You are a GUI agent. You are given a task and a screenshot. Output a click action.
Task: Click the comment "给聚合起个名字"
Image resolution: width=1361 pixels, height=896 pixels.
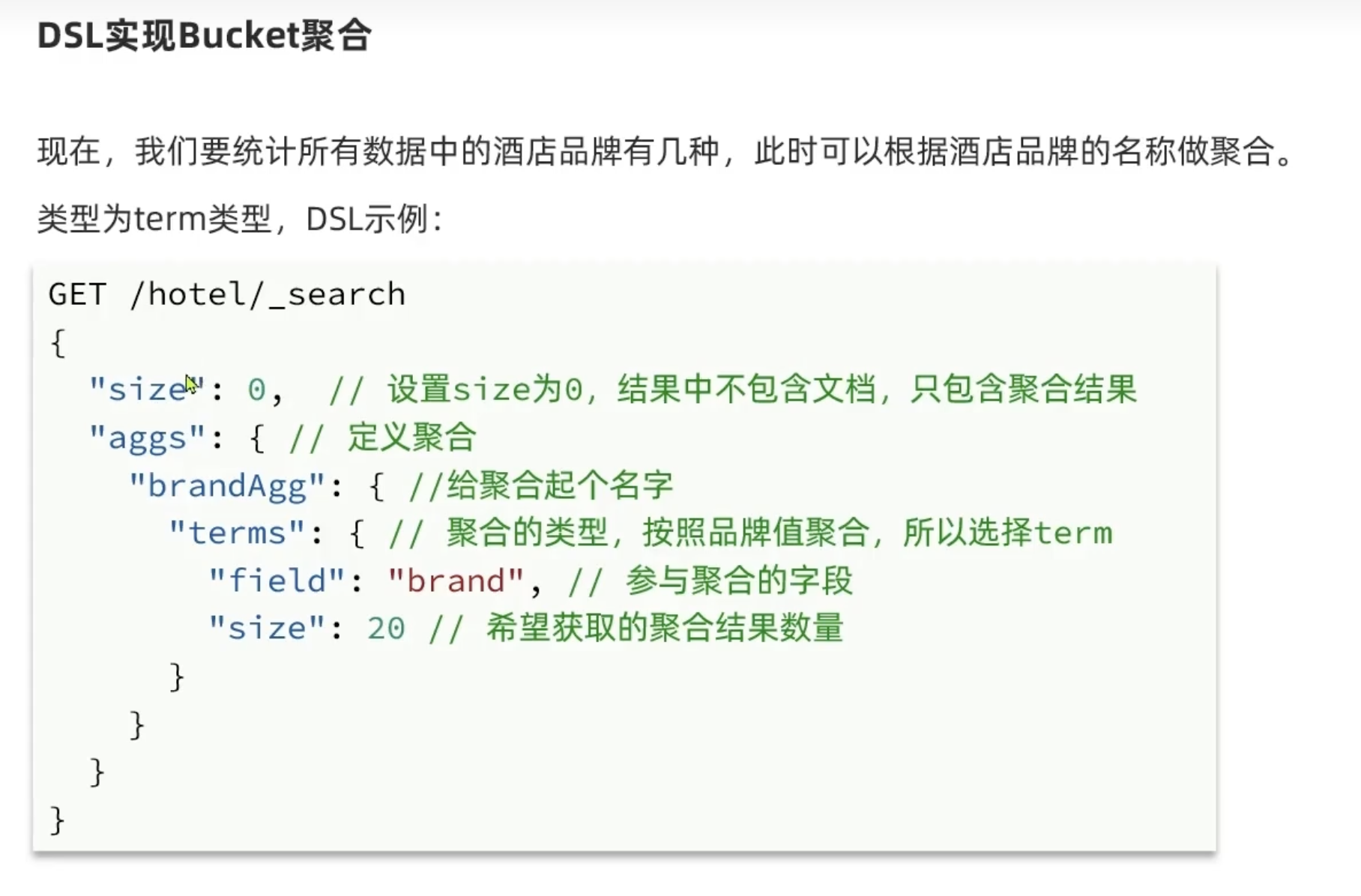point(540,485)
